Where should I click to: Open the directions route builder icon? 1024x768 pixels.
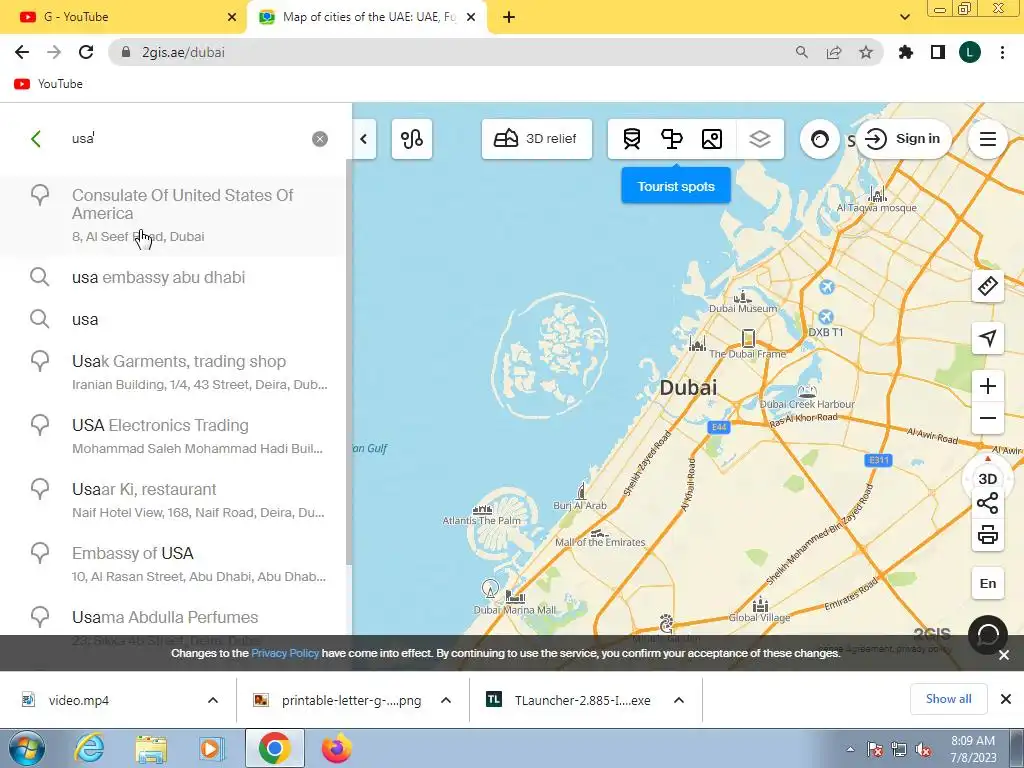tap(412, 138)
